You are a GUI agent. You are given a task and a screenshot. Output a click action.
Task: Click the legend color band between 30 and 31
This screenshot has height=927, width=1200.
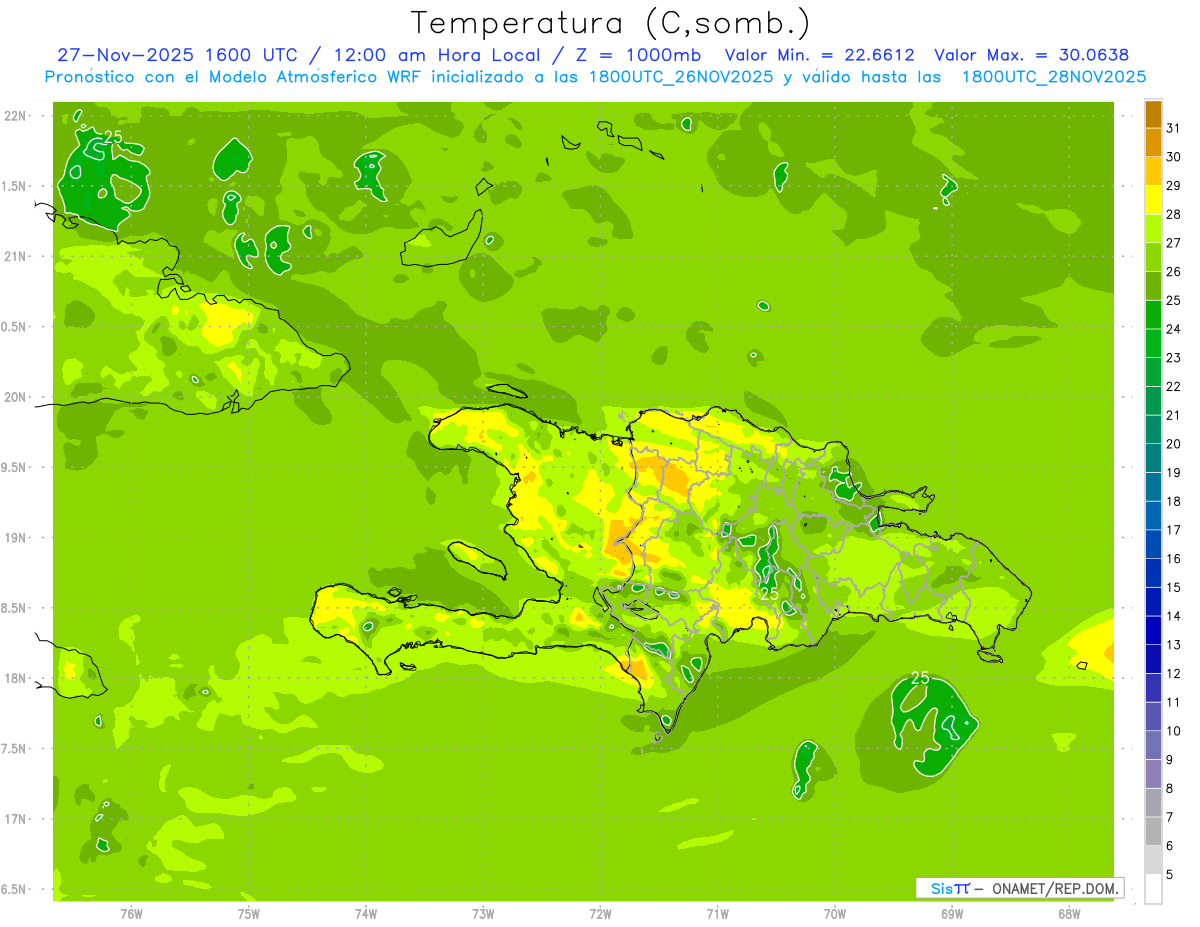(x=1153, y=142)
